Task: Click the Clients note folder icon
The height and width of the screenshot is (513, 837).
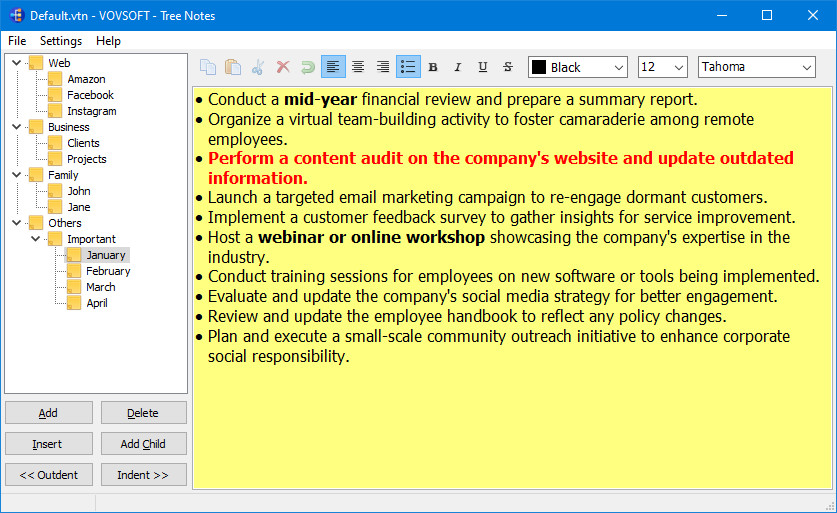Action: click(x=55, y=143)
